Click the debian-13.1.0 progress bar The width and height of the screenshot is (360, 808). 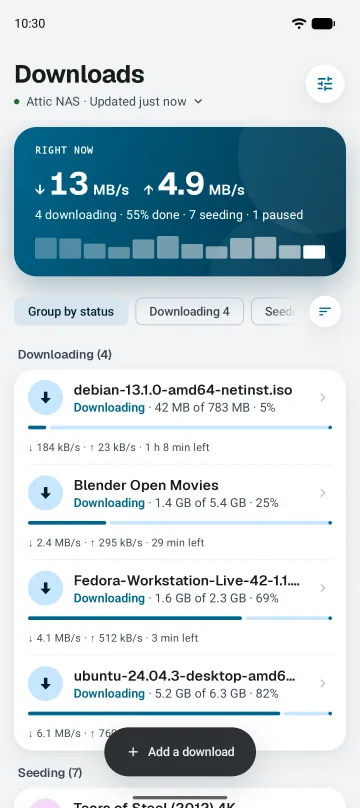[x=180, y=427]
